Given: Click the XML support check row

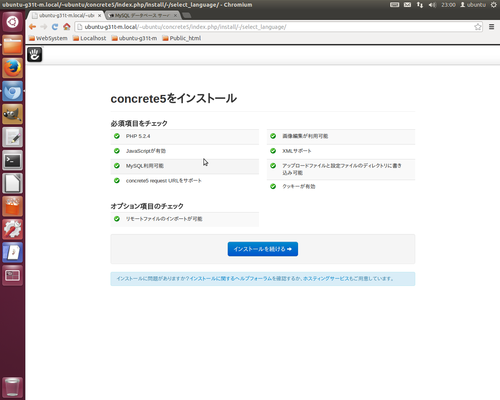Looking at the screenshot, I should pyautogui.click(x=341, y=151).
